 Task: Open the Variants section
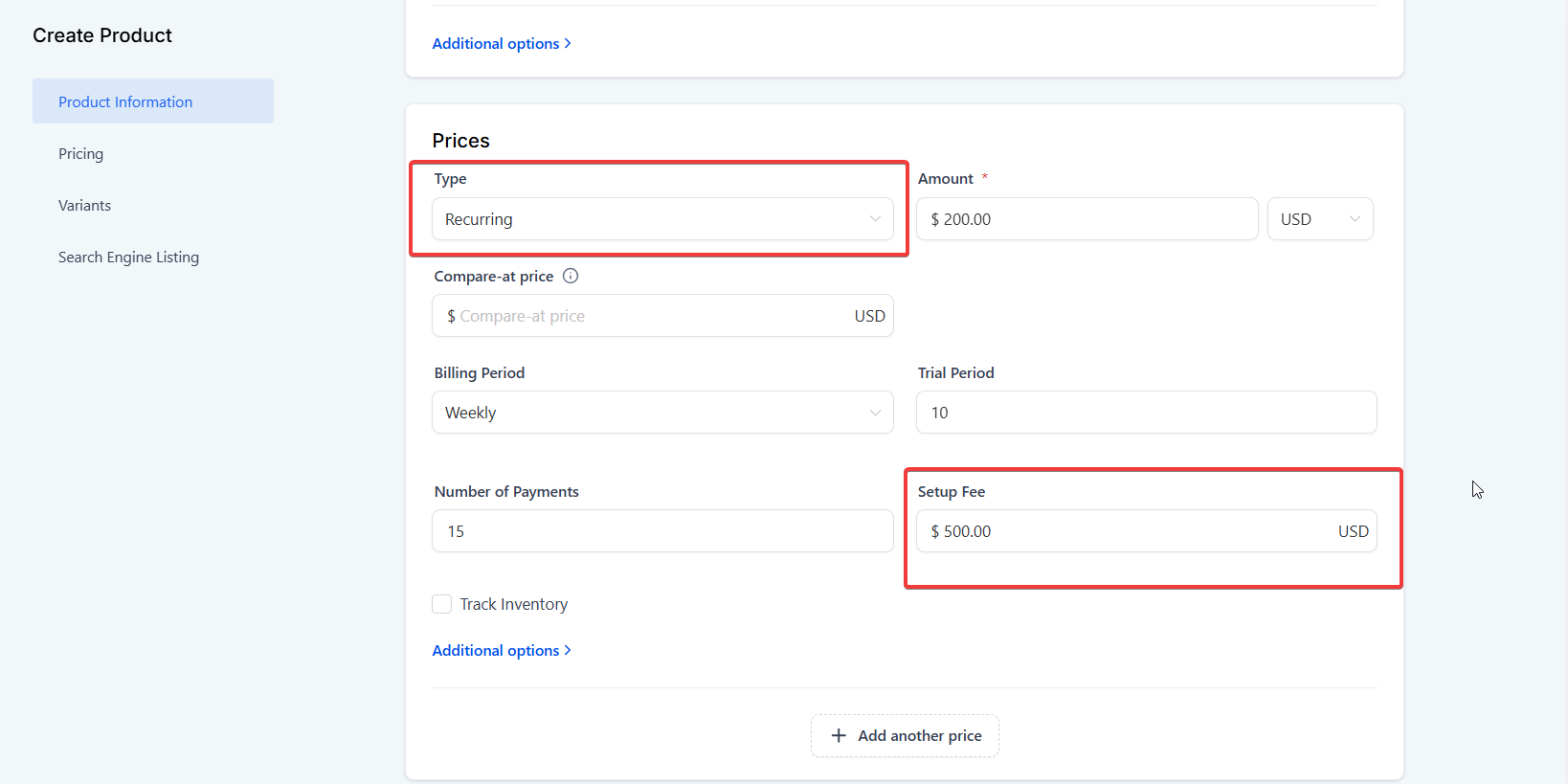pyautogui.click(x=85, y=206)
